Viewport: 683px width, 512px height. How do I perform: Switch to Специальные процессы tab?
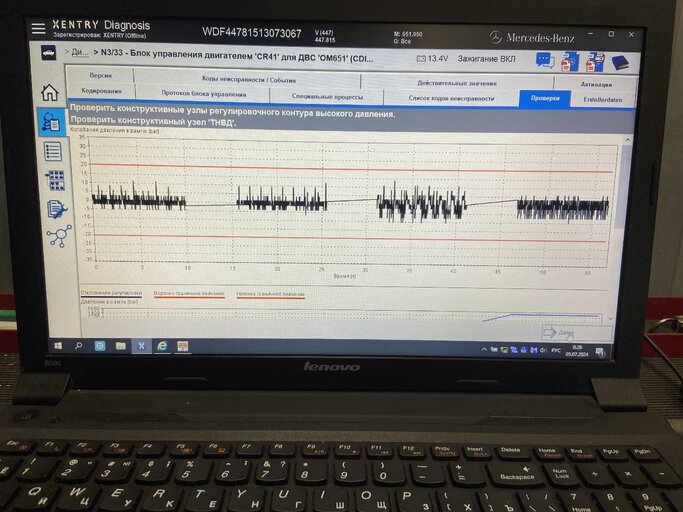(327, 96)
